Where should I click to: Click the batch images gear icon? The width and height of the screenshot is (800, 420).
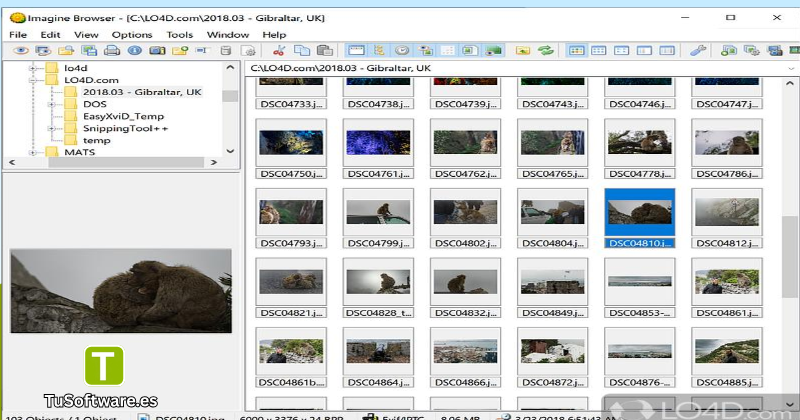(752, 51)
